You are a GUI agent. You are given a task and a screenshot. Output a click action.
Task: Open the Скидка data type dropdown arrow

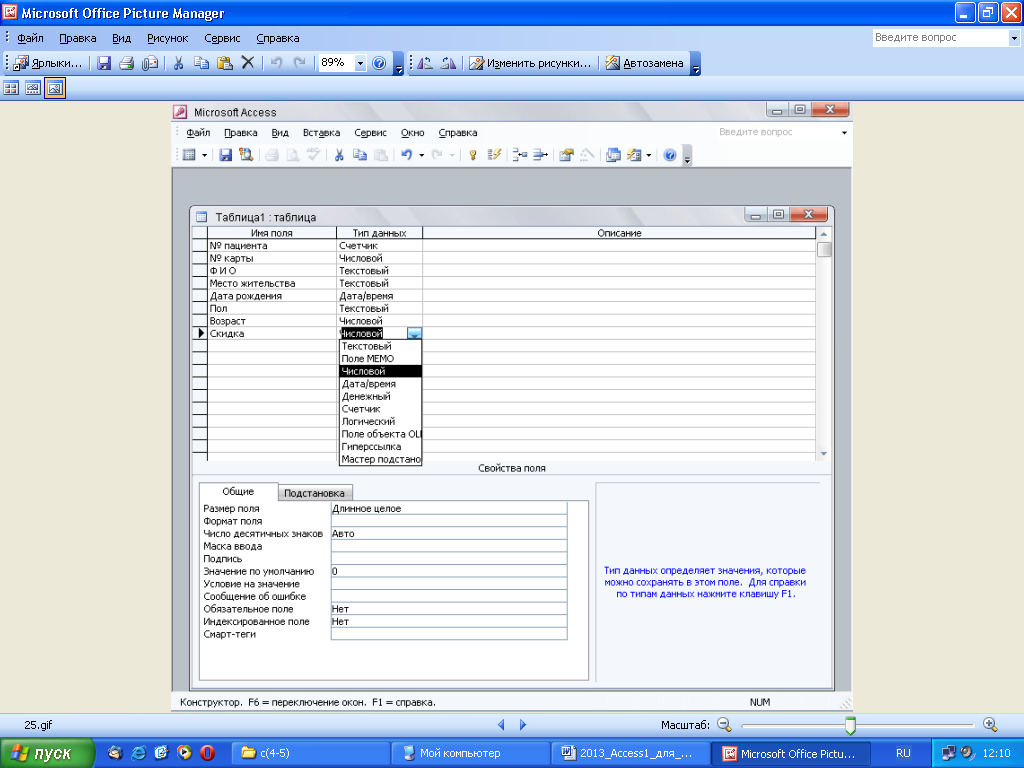414,334
